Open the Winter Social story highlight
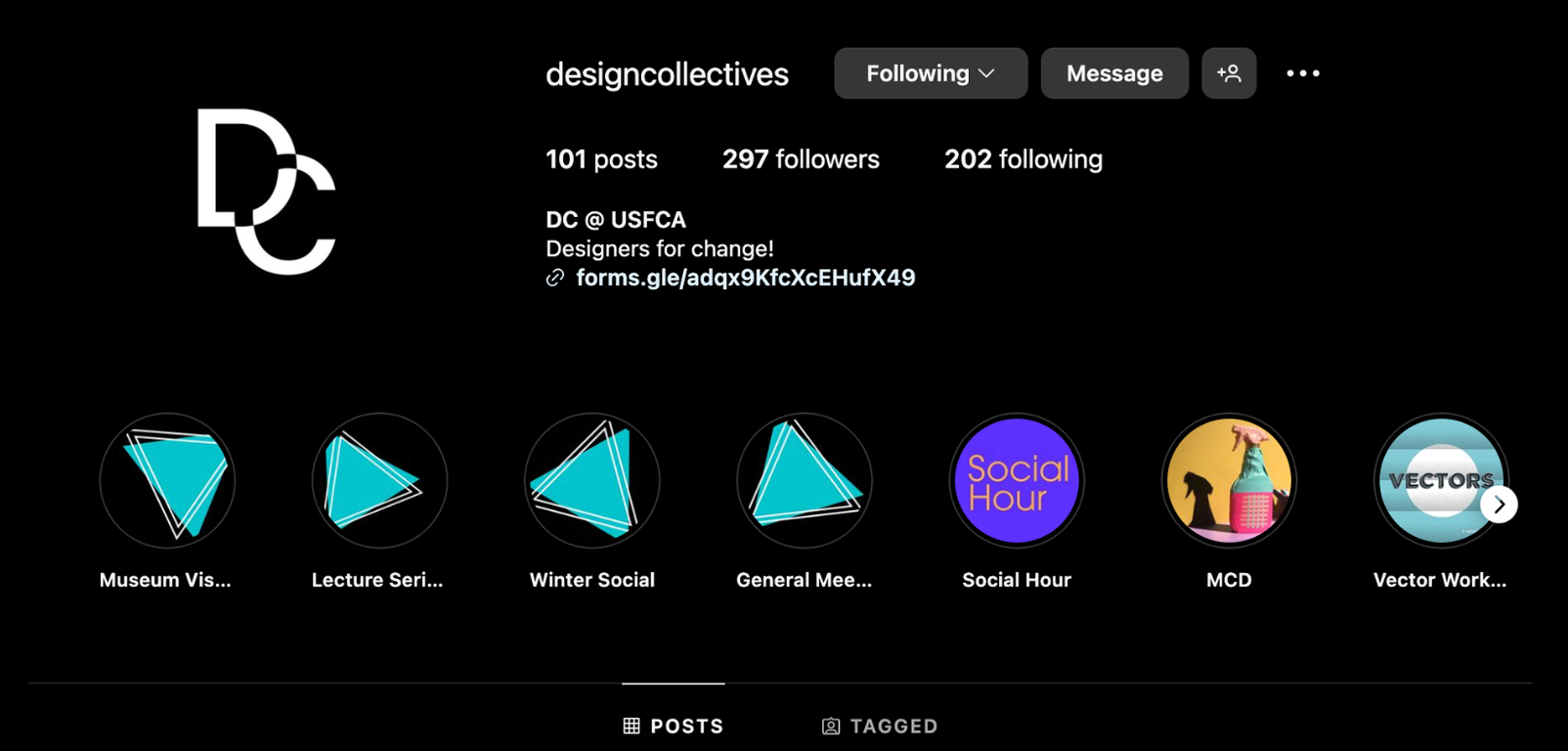The width and height of the screenshot is (1568, 751). click(592, 480)
